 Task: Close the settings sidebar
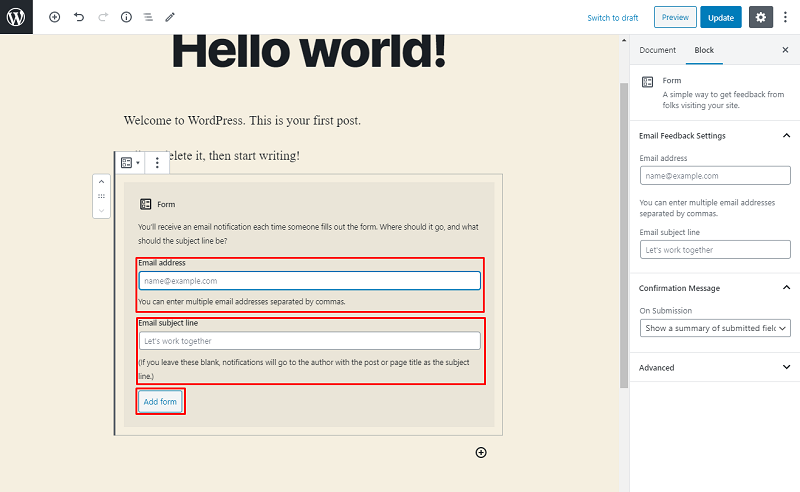(785, 50)
